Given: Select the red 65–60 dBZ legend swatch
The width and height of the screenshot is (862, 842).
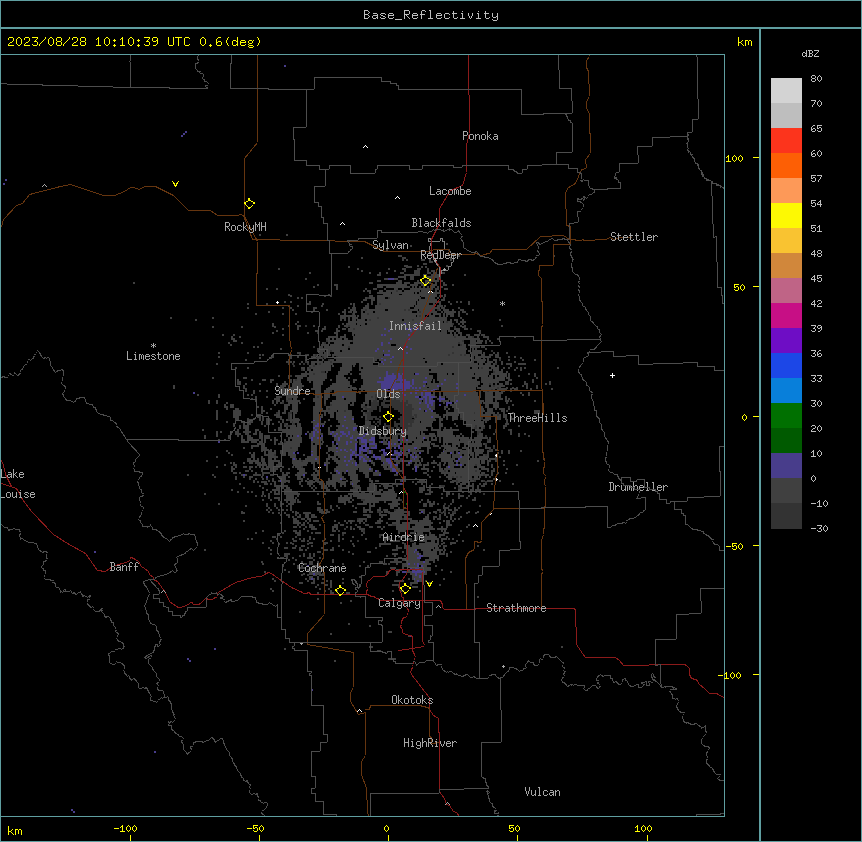Looking at the screenshot, I should (786, 140).
